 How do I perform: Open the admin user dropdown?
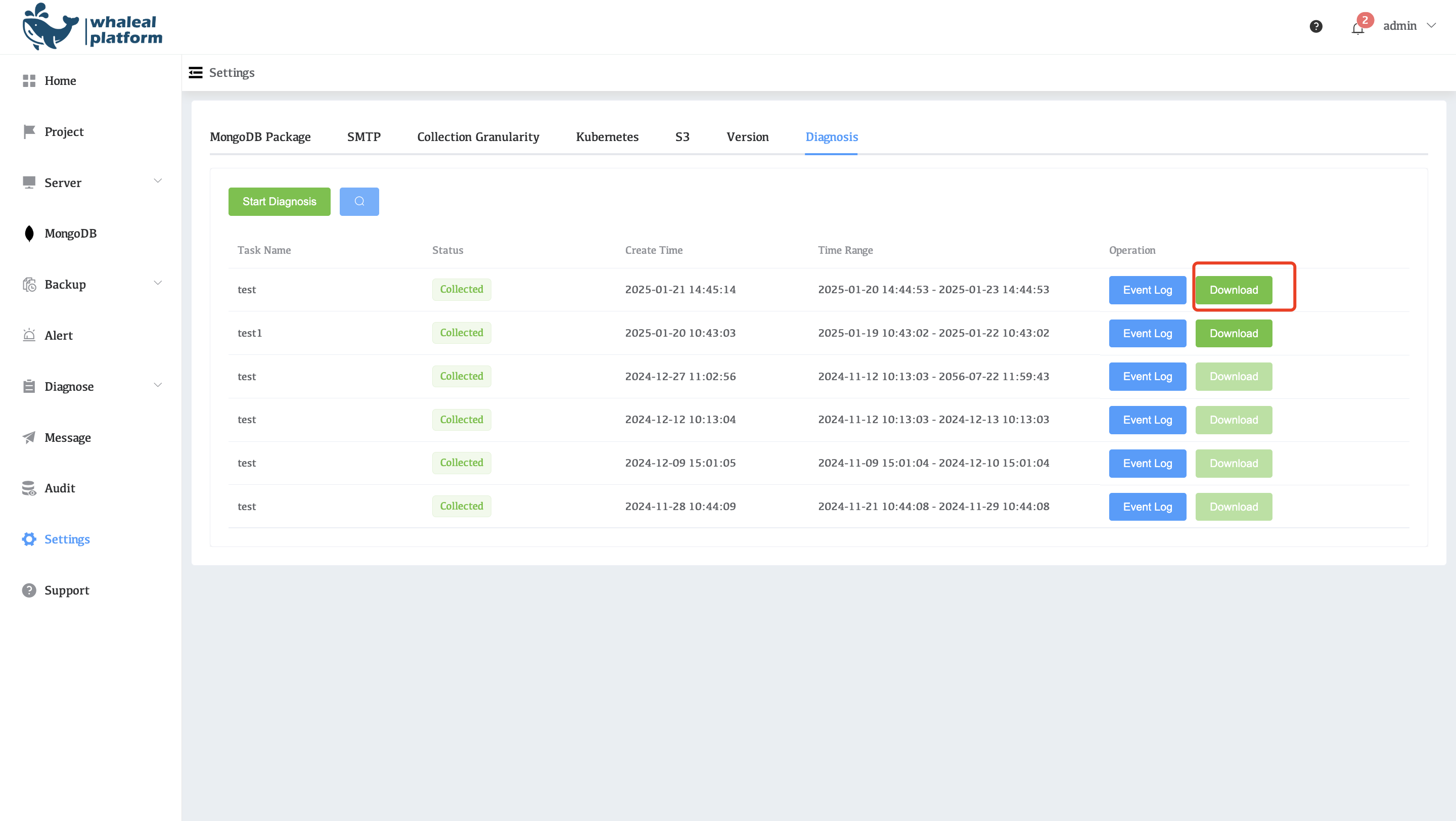click(x=1408, y=26)
